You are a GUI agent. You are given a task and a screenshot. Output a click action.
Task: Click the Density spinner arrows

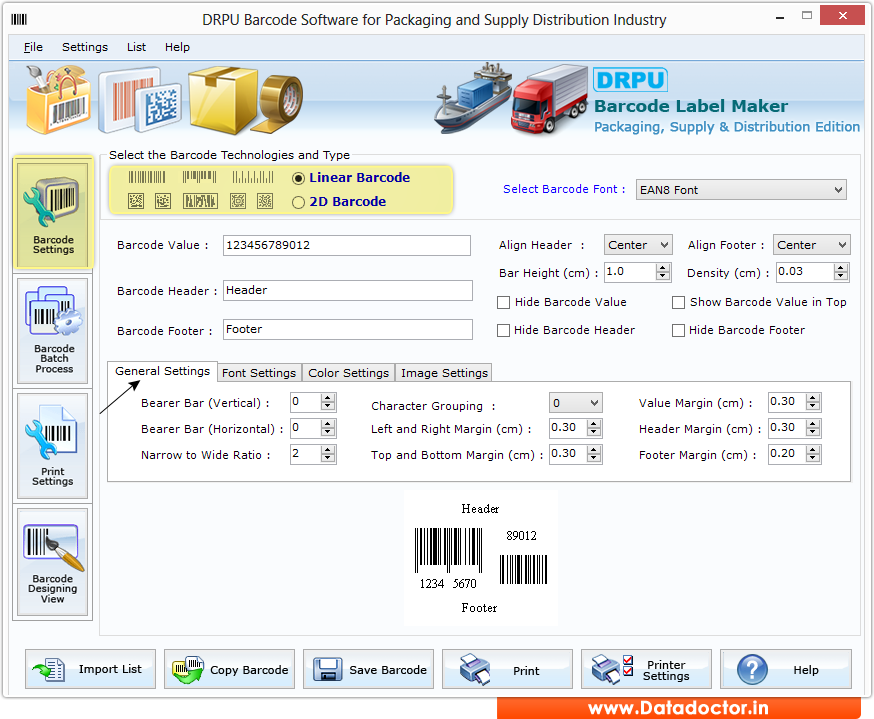click(x=841, y=272)
